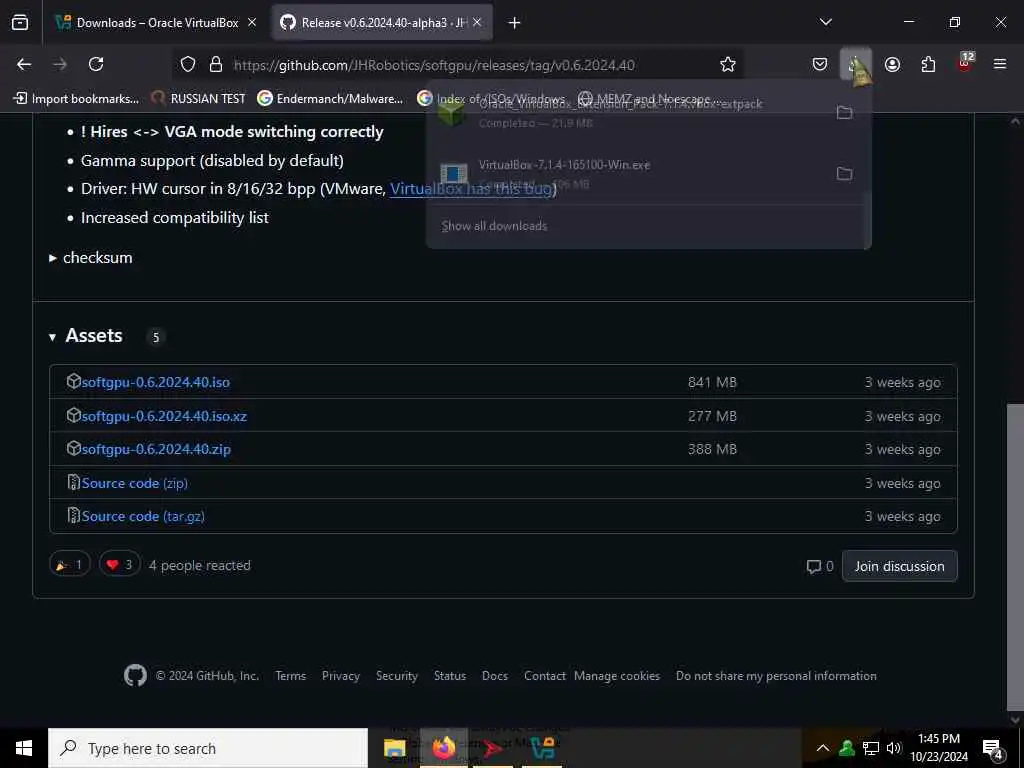
Task: Open the Security footer link
Action: pos(396,676)
